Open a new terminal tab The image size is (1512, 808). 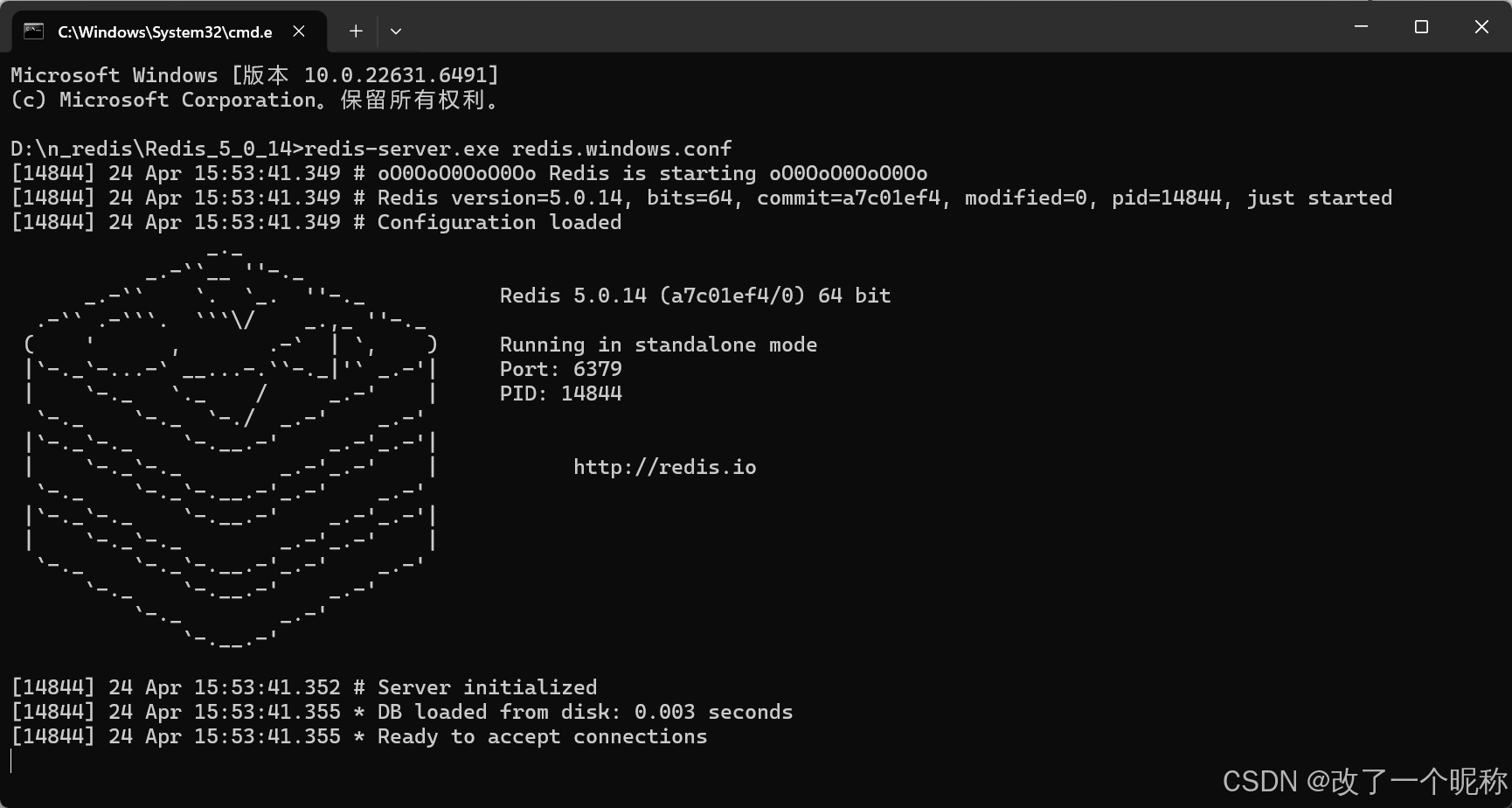click(356, 31)
